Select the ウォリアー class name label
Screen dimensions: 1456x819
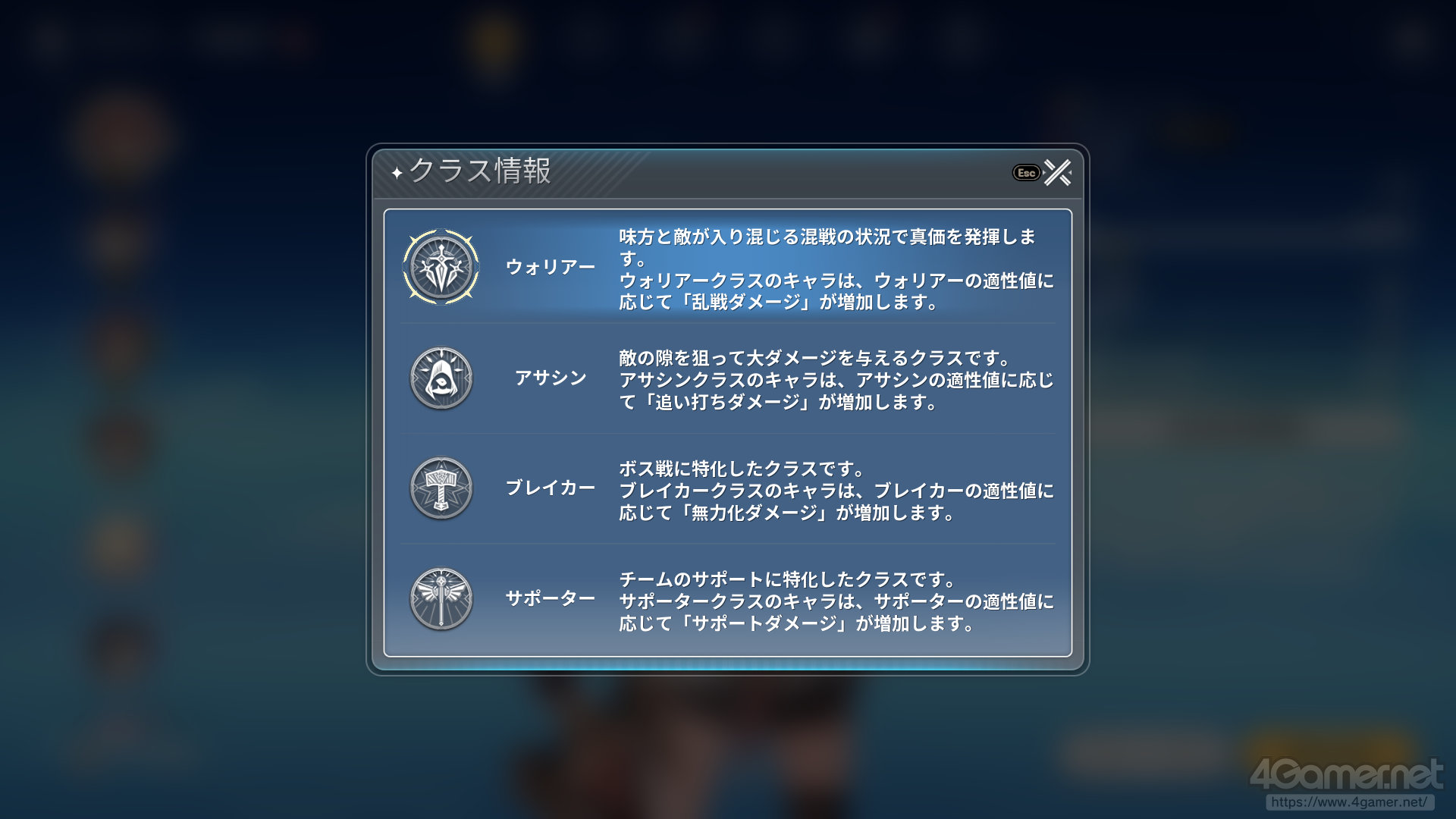click(x=551, y=267)
